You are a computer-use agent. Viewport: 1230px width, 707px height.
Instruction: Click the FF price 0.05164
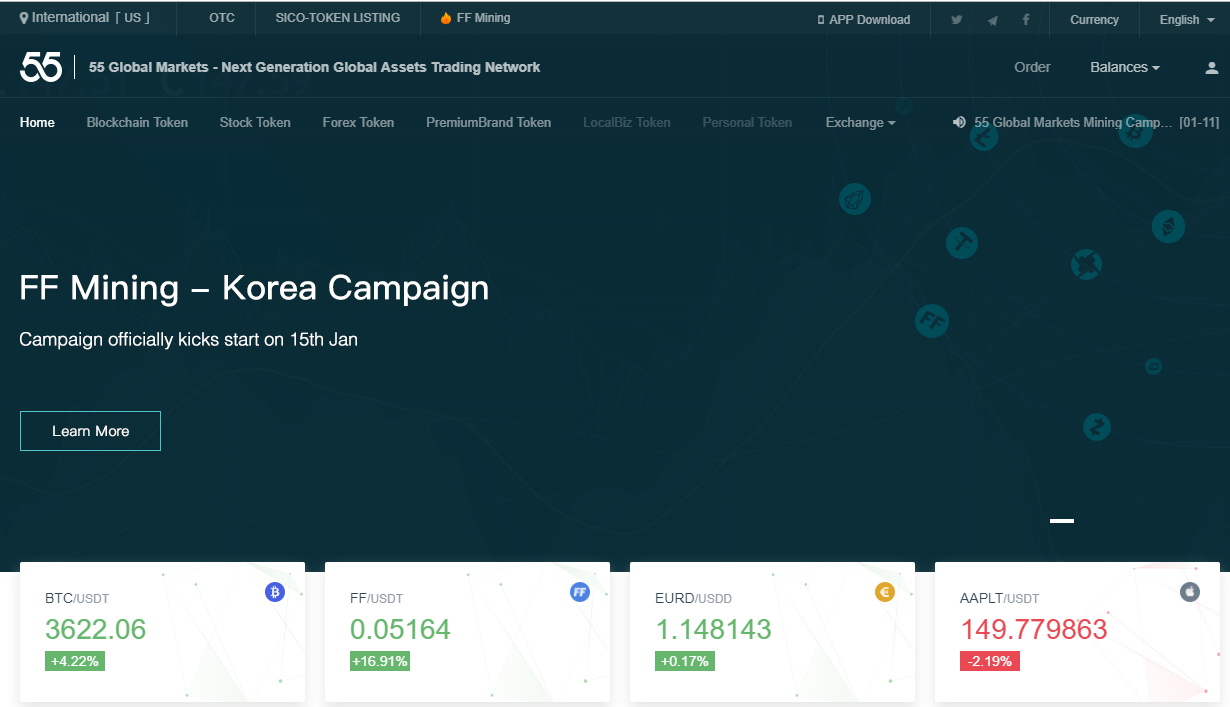click(400, 629)
